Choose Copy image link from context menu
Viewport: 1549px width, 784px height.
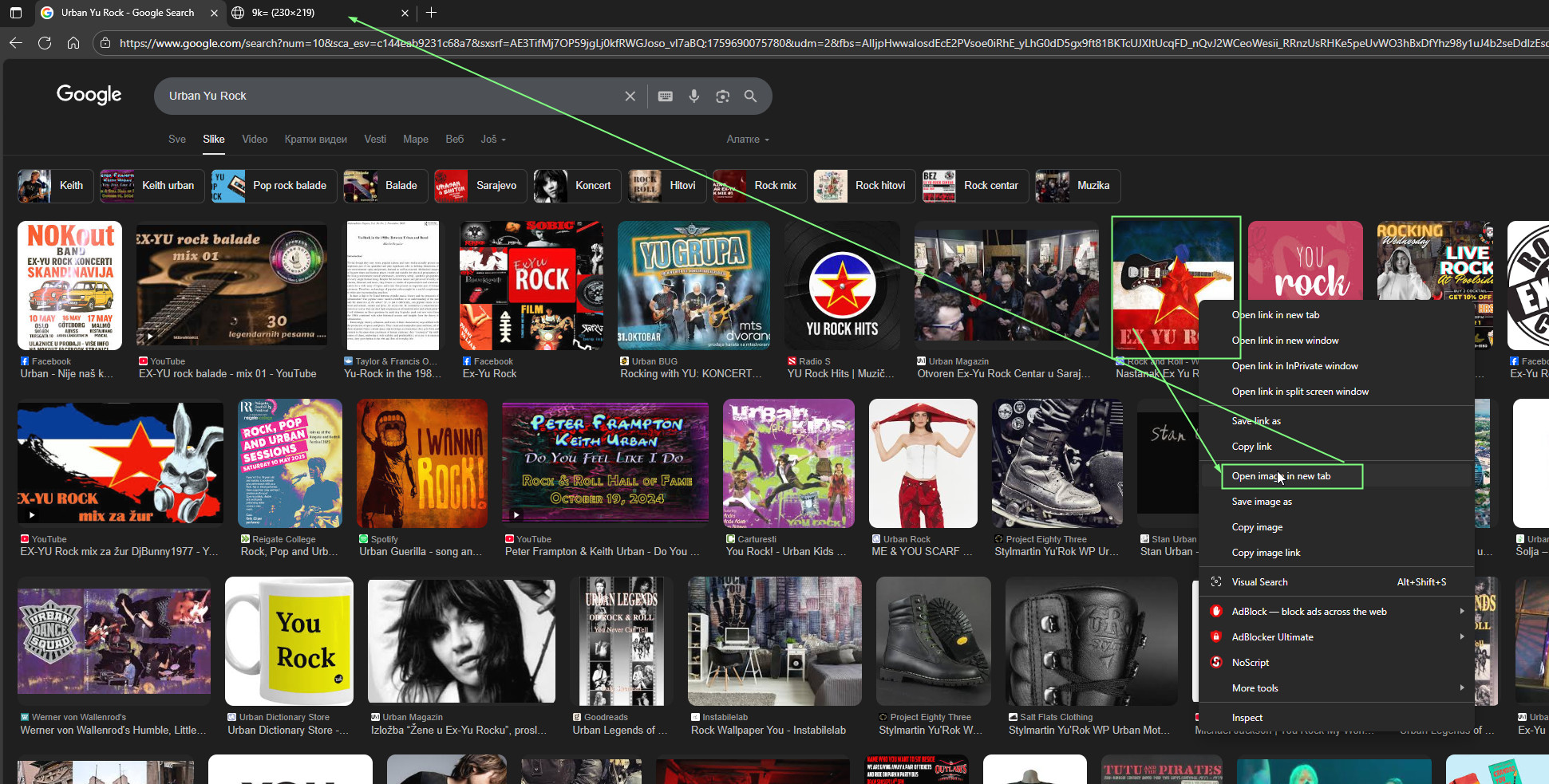(x=1266, y=553)
